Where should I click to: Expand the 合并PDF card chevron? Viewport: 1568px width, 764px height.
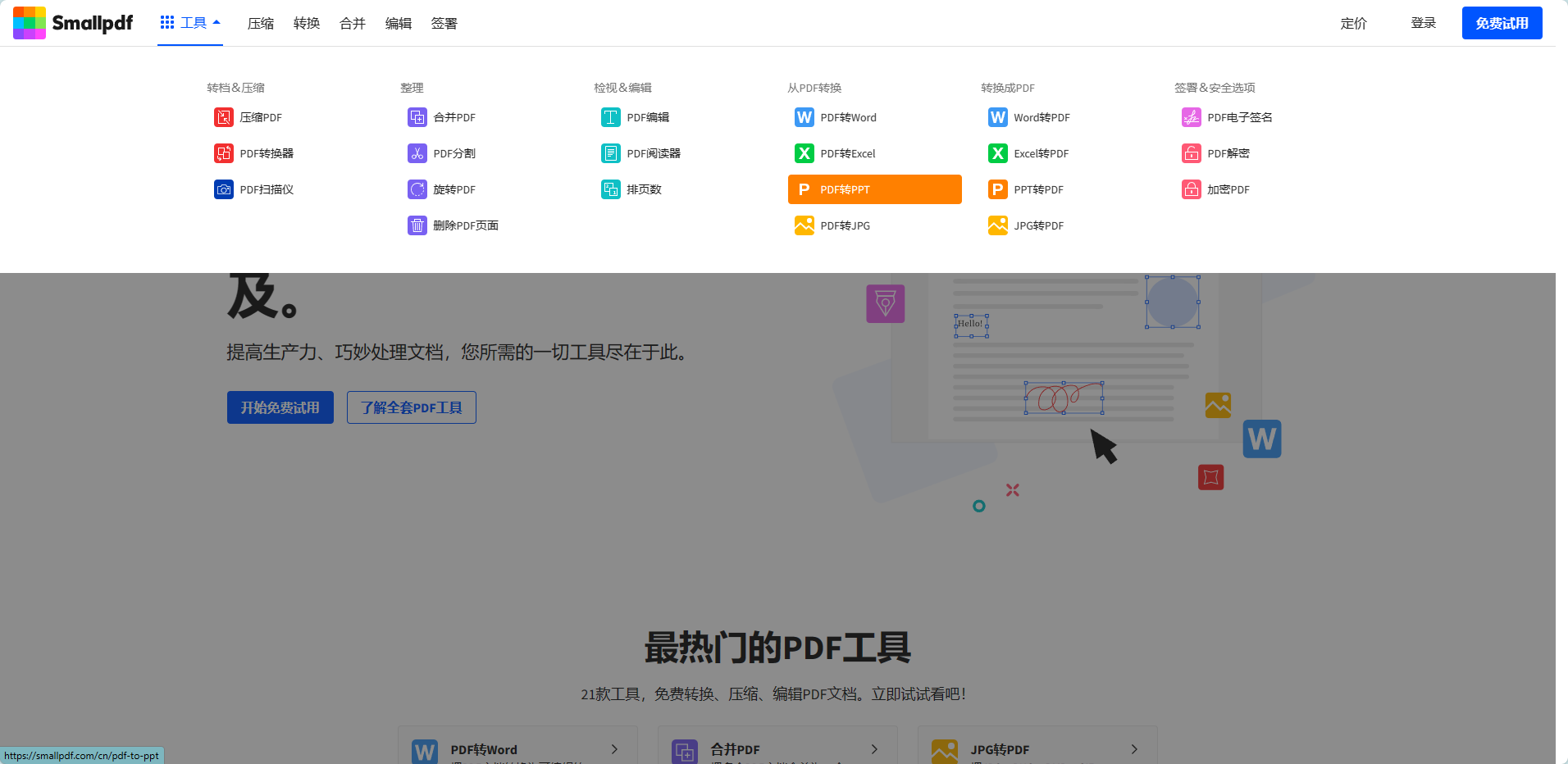pyautogui.click(x=874, y=749)
